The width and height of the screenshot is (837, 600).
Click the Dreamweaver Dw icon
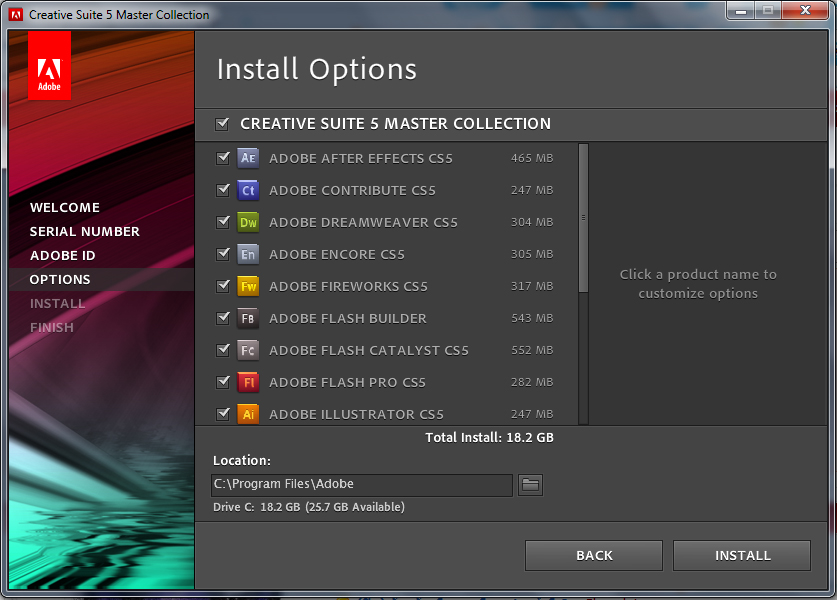click(x=248, y=222)
